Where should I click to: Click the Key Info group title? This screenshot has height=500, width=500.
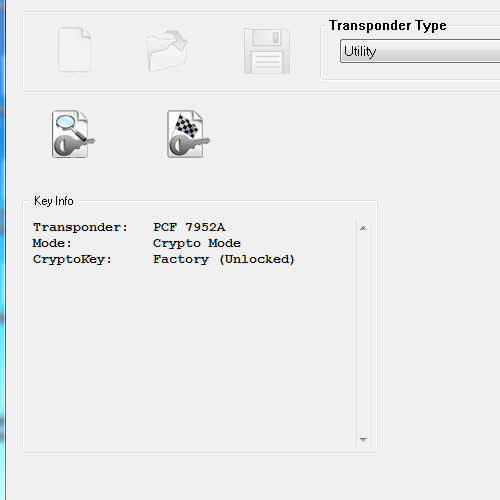[54, 201]
